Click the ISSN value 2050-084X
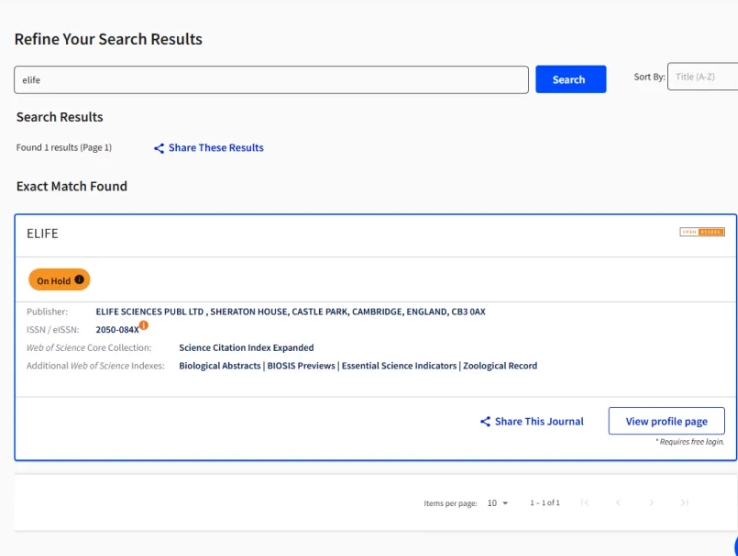This screenshot has width=738, height=556. pos(117,330)
